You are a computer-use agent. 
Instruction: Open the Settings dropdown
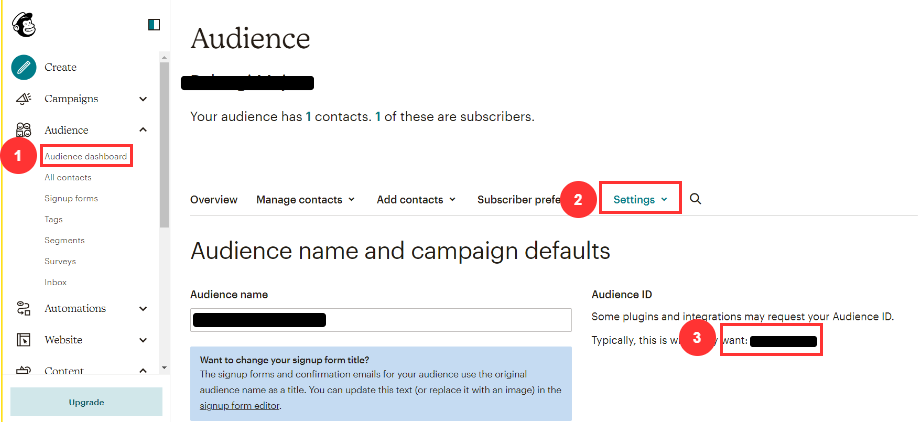point(640,200)
